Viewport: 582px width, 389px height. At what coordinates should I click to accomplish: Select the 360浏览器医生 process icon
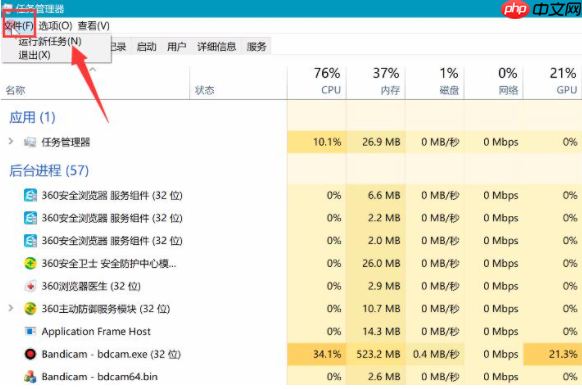pos(30,286)
